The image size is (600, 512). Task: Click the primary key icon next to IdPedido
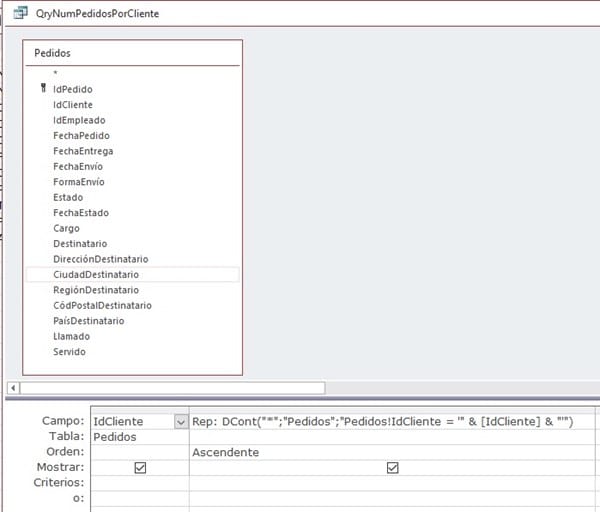pos(43,88)
